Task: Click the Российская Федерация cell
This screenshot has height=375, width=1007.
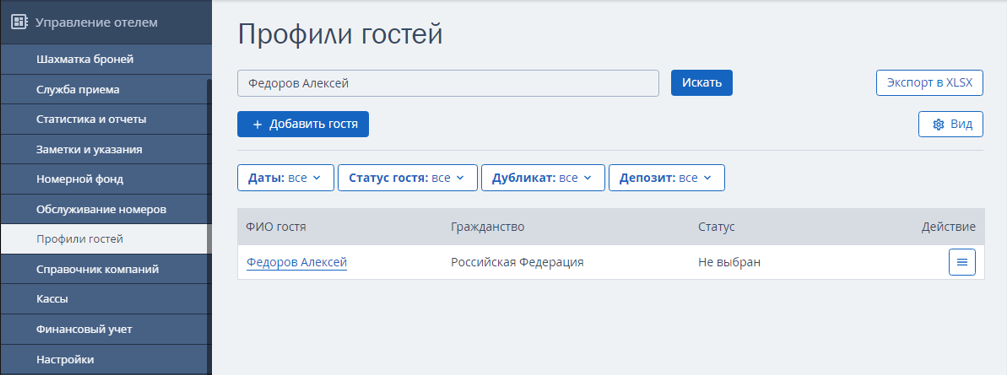Action: click(518, 262)
